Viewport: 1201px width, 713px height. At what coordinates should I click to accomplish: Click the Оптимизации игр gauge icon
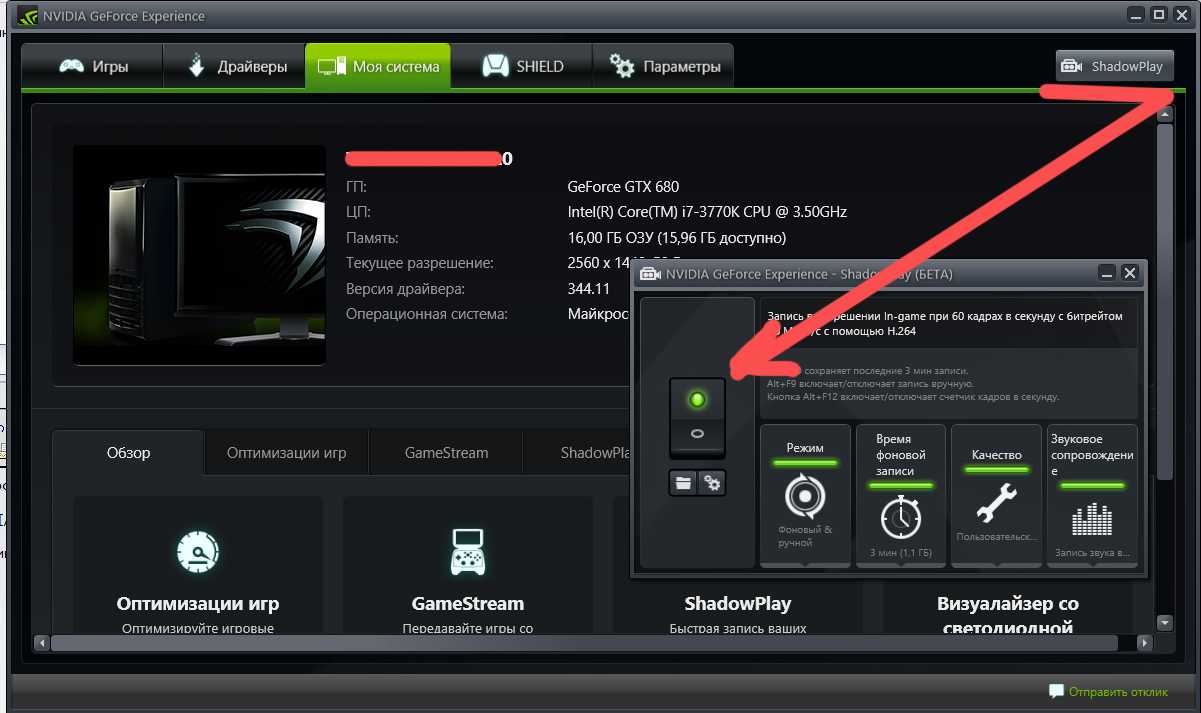click(197, 550)
